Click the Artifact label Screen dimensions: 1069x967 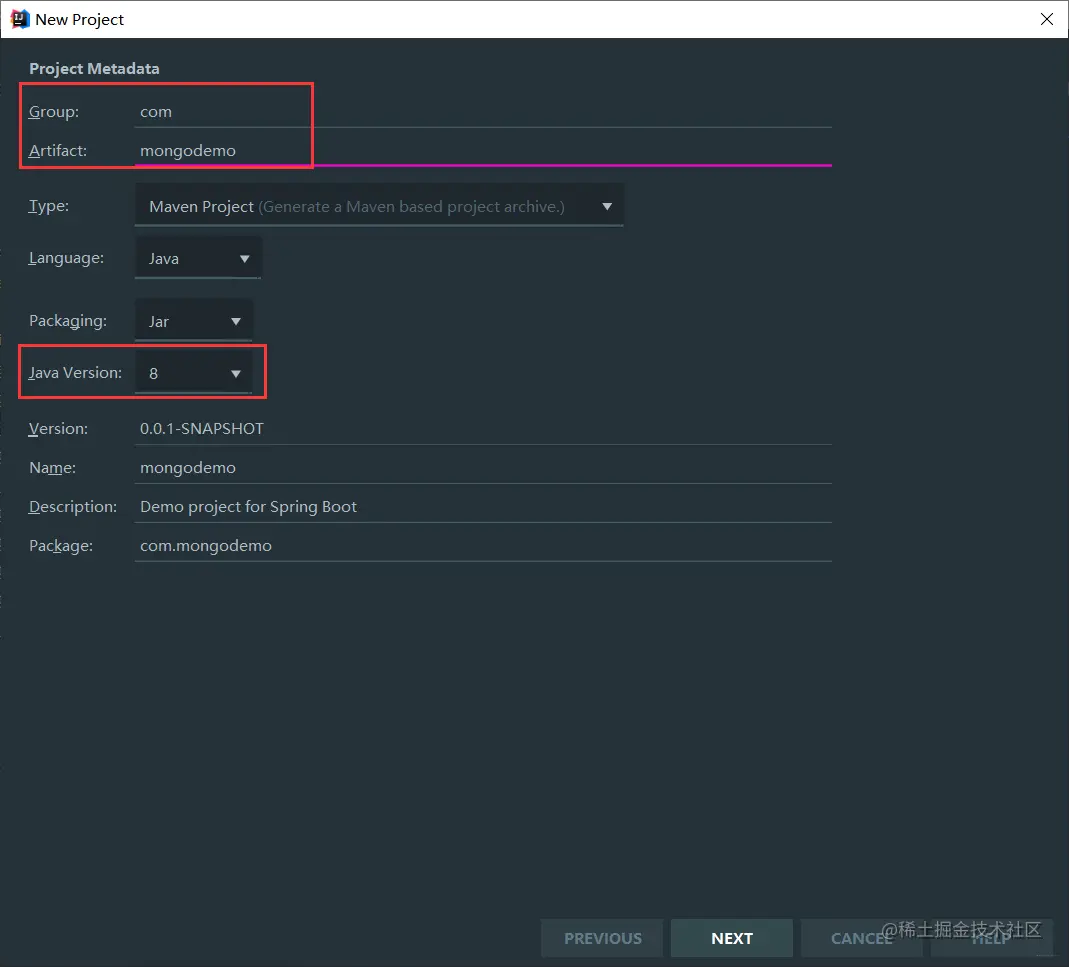click(58, 151)
